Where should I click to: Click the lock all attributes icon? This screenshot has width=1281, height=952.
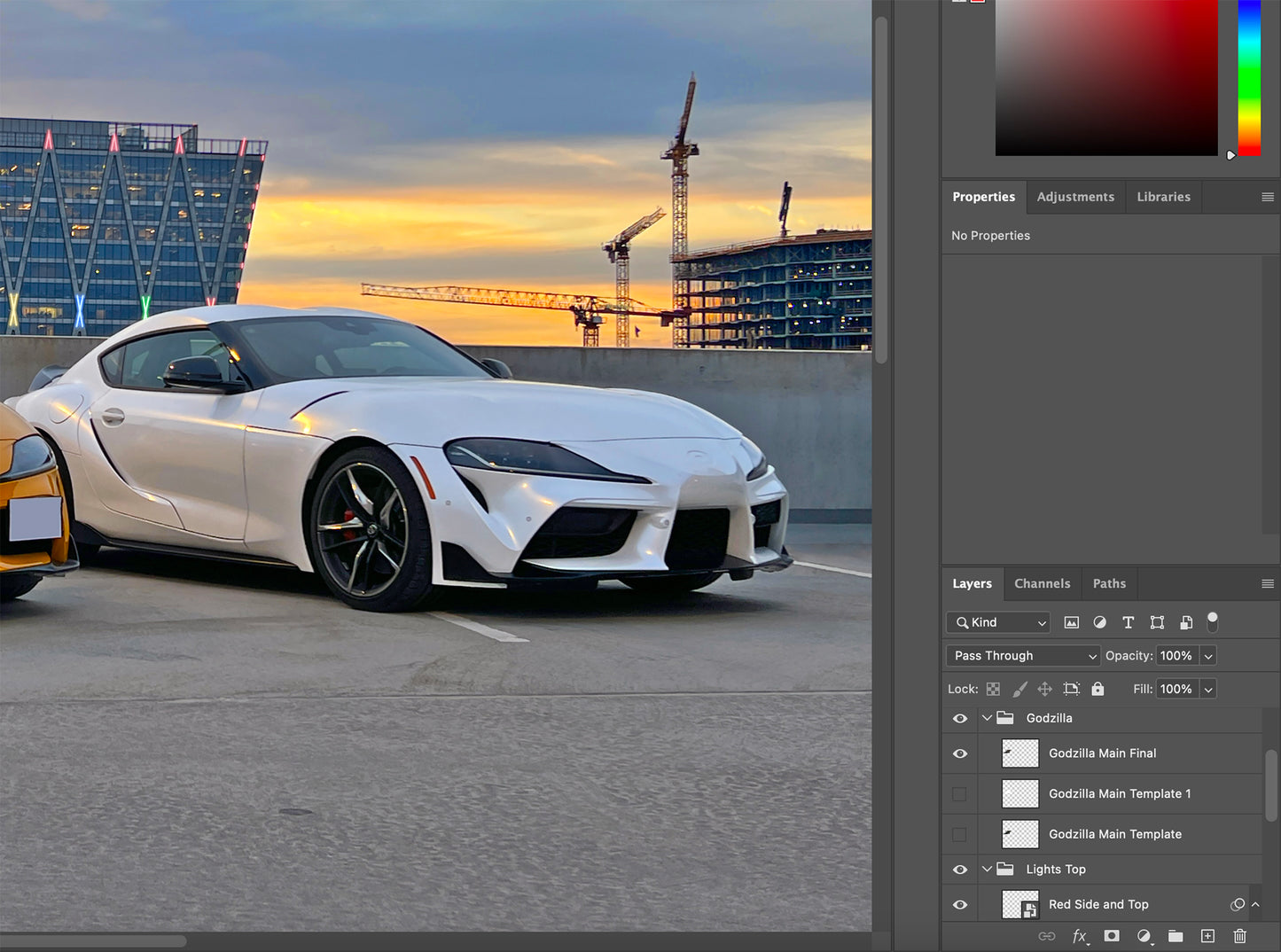1097,689
